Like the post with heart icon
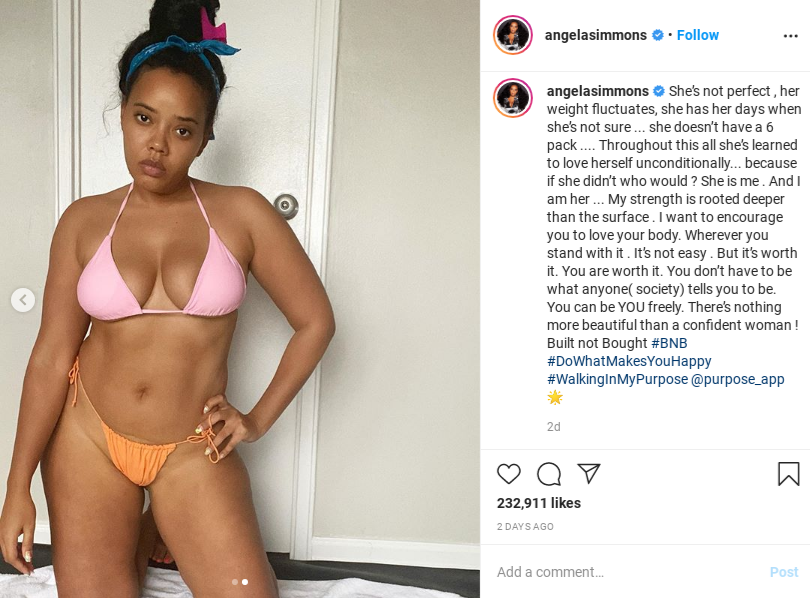 [508, 474]
